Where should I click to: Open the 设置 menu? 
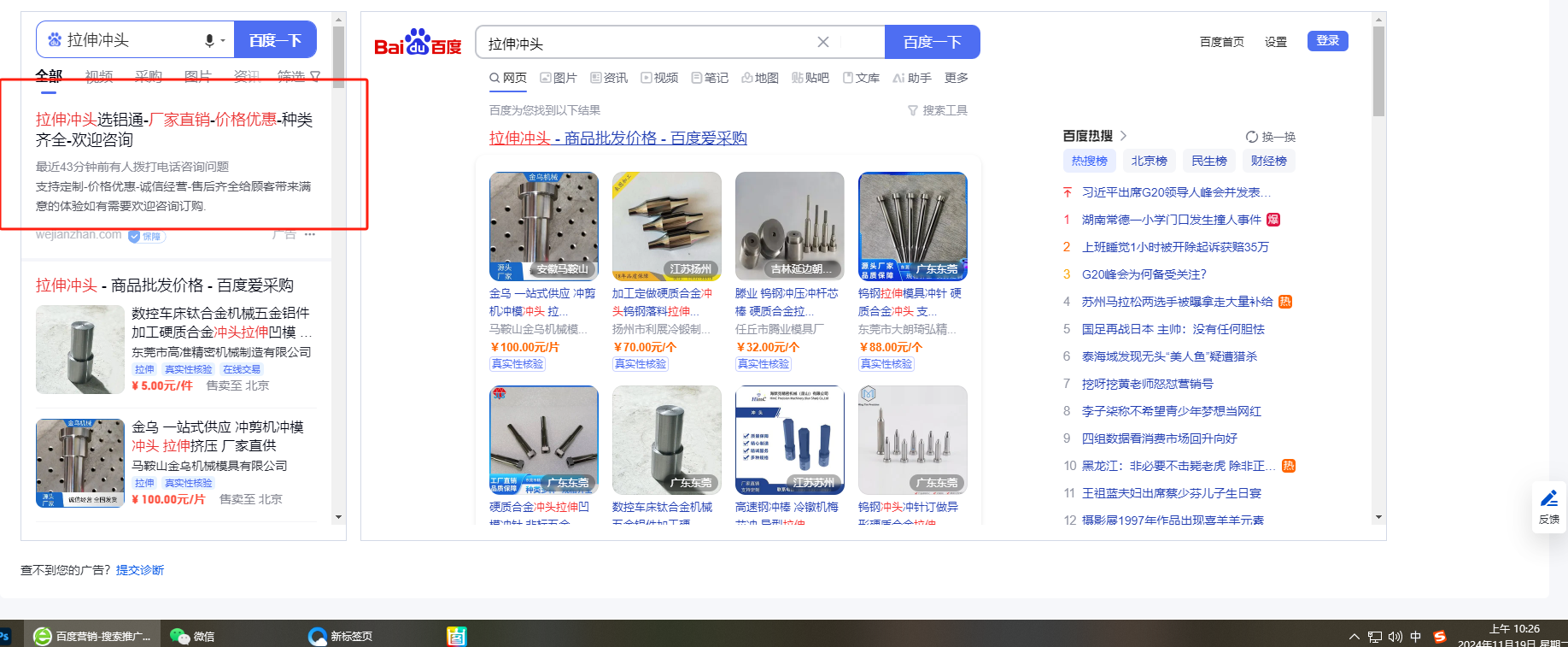coord(1276,42)
